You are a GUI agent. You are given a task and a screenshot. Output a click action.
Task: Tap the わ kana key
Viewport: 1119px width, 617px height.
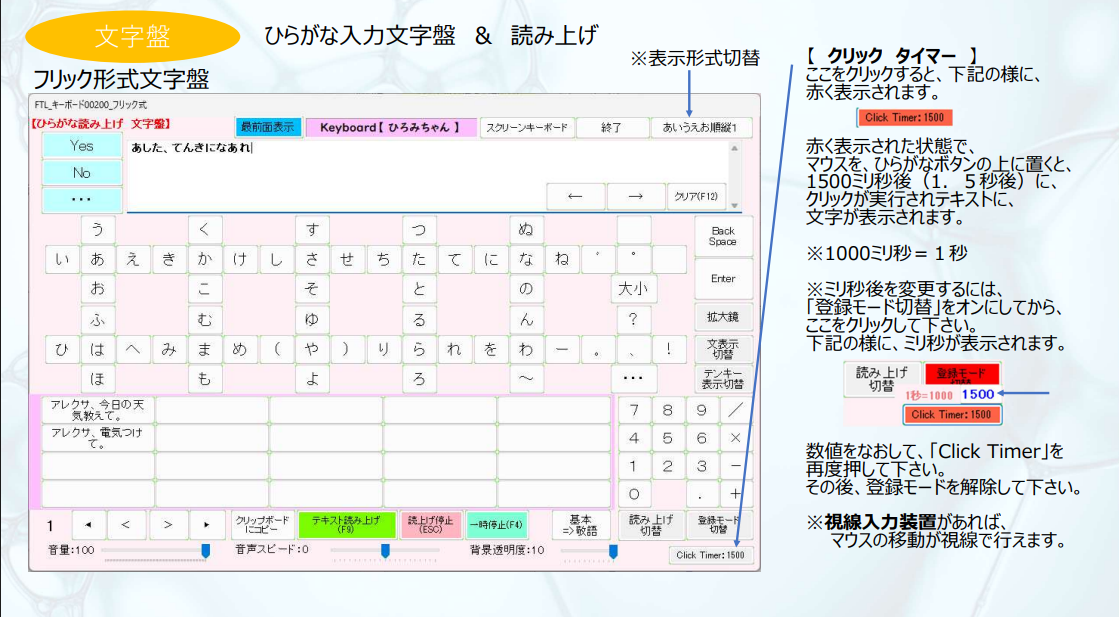tap(526, 350)
